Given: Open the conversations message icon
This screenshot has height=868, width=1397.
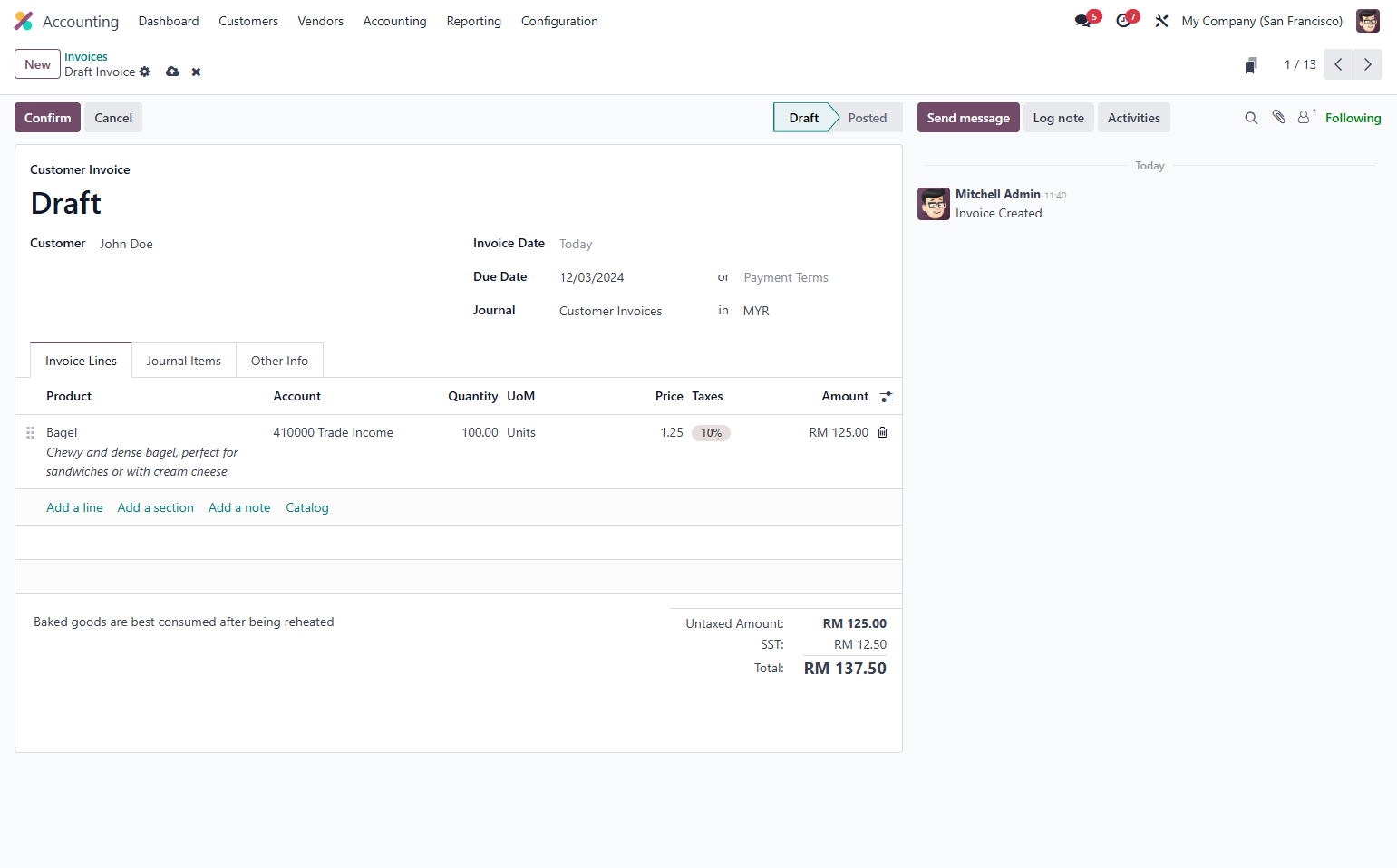Looking at the screenshot, I should pos(1083,21).
